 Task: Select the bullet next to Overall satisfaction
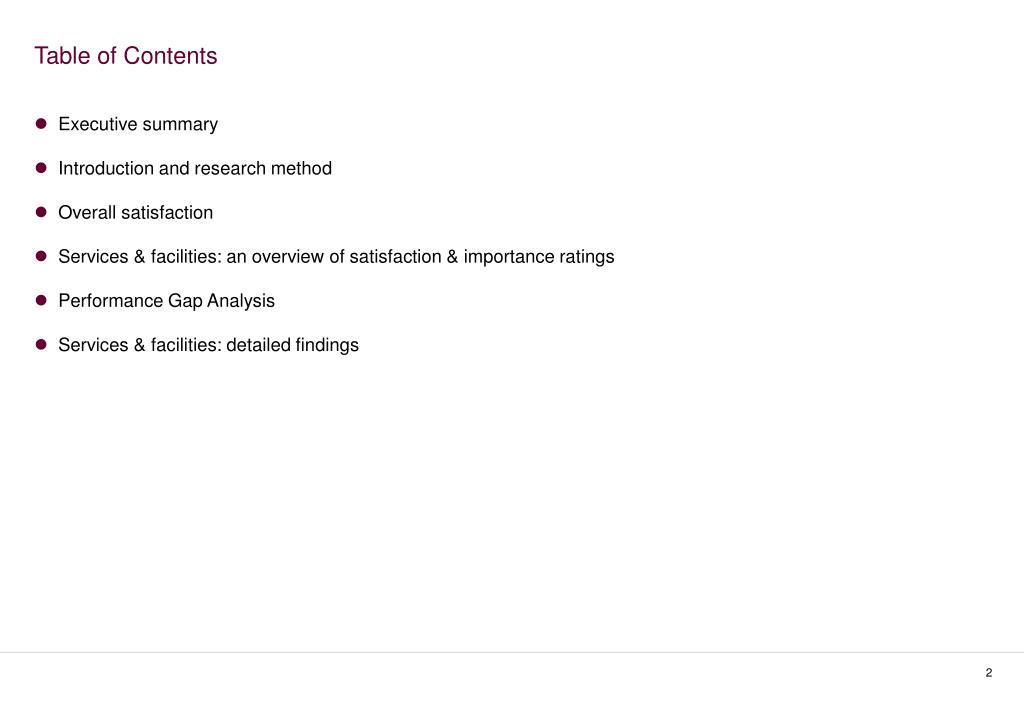click(x=41, y=212)
